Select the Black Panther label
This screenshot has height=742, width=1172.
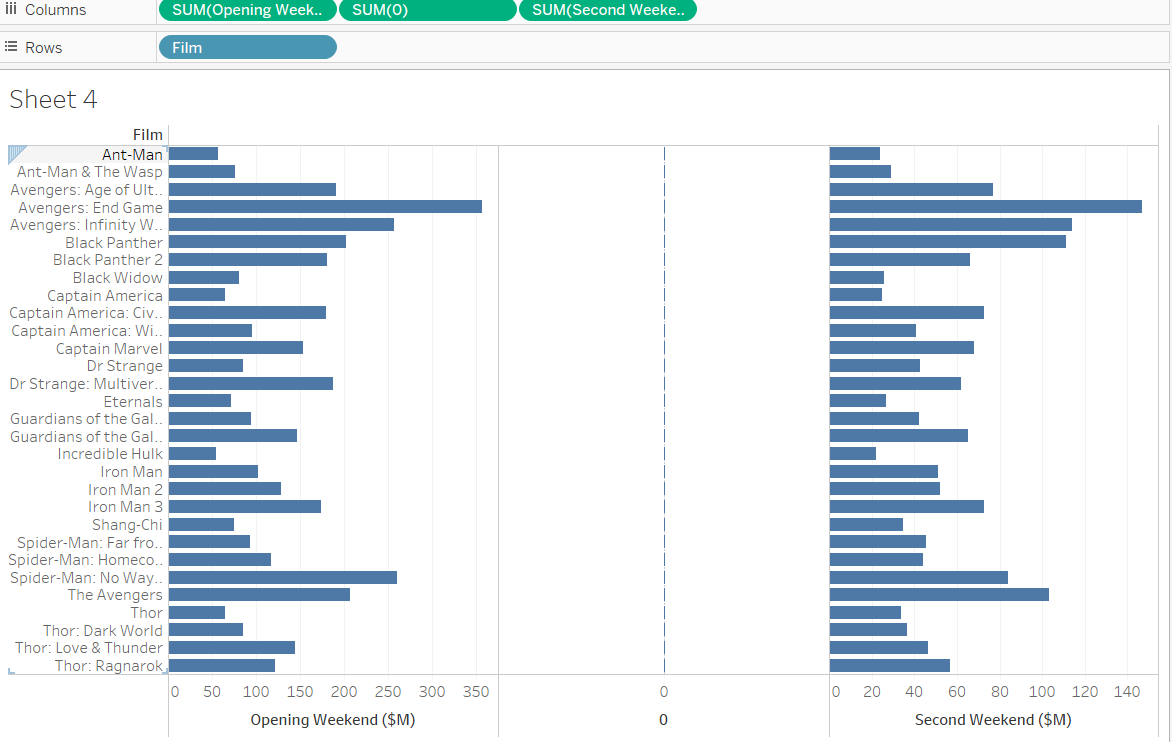pos(114,243)
